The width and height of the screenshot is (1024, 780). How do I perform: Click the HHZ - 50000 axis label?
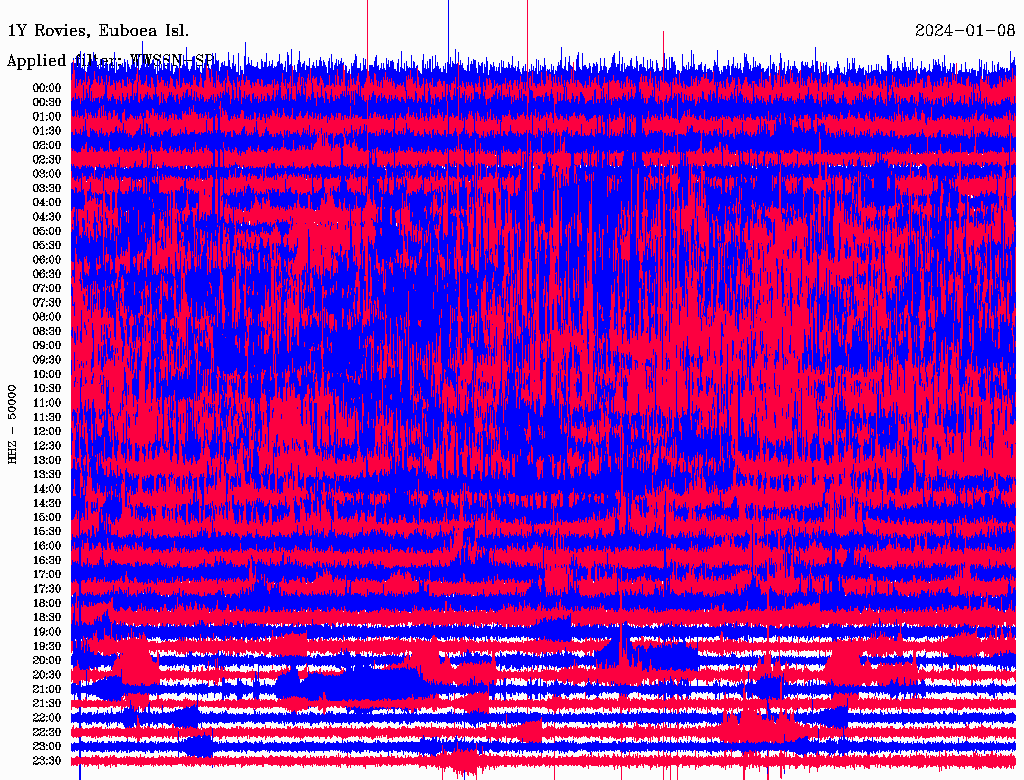click(x=12, y=425)
